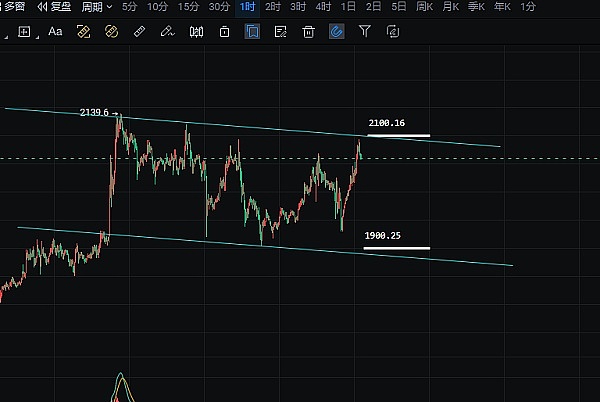Click the ruler measurement tool icon

tap(140, 31)
